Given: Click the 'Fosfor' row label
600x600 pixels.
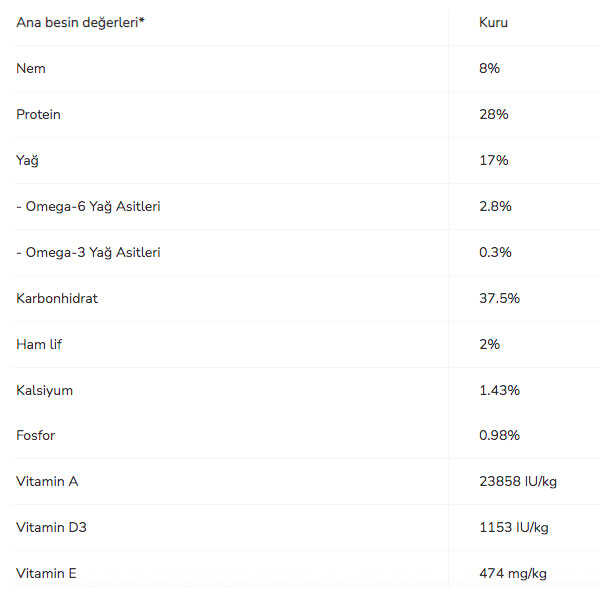Looking at the screenshot, I should click(x=37, y=435).
